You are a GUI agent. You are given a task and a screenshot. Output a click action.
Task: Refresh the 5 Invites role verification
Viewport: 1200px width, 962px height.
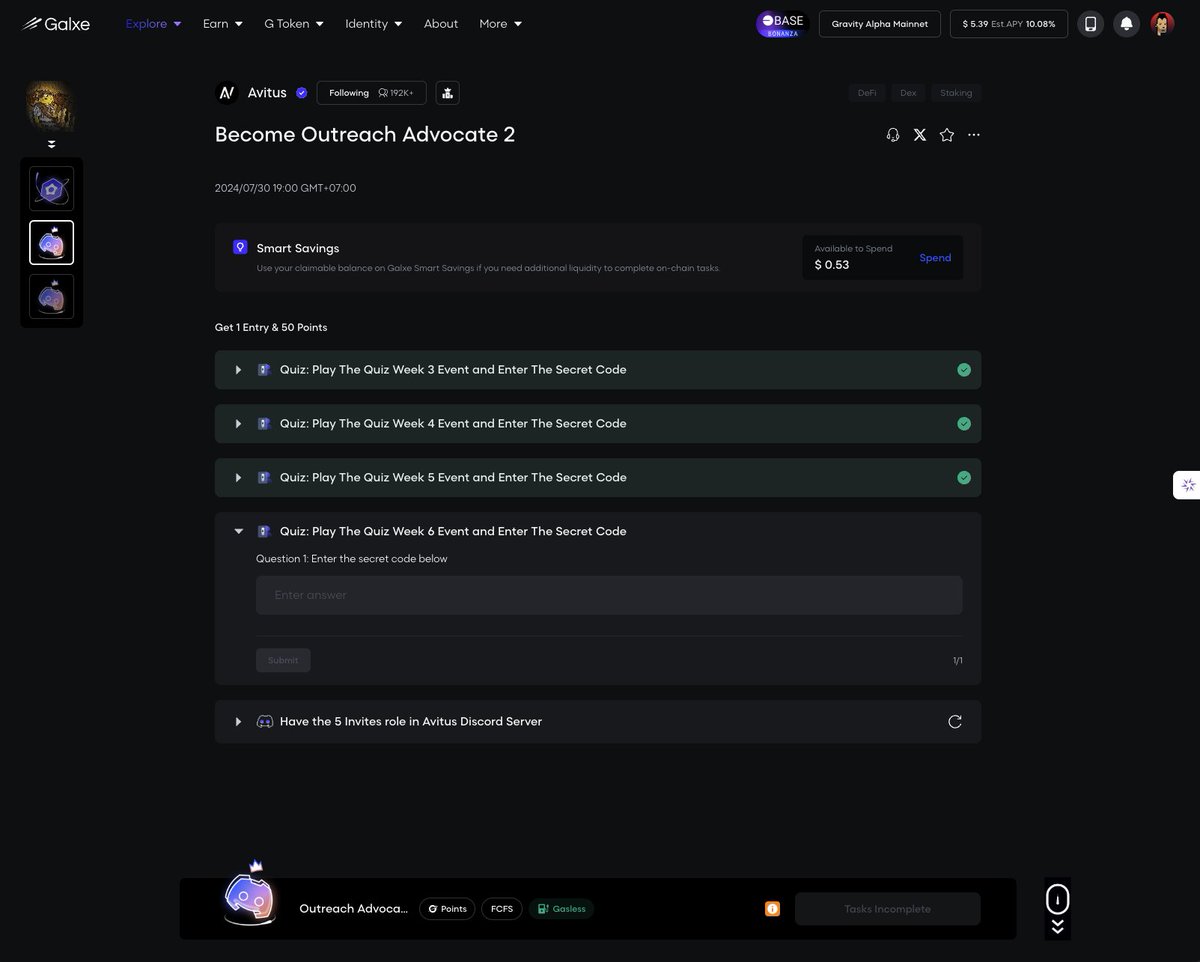[955, 722]
